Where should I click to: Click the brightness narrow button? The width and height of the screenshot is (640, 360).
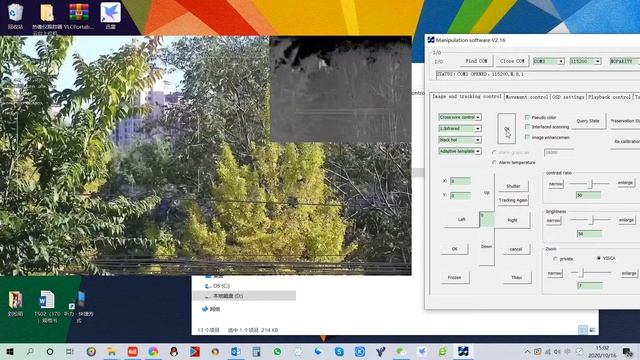coord(553,221)
